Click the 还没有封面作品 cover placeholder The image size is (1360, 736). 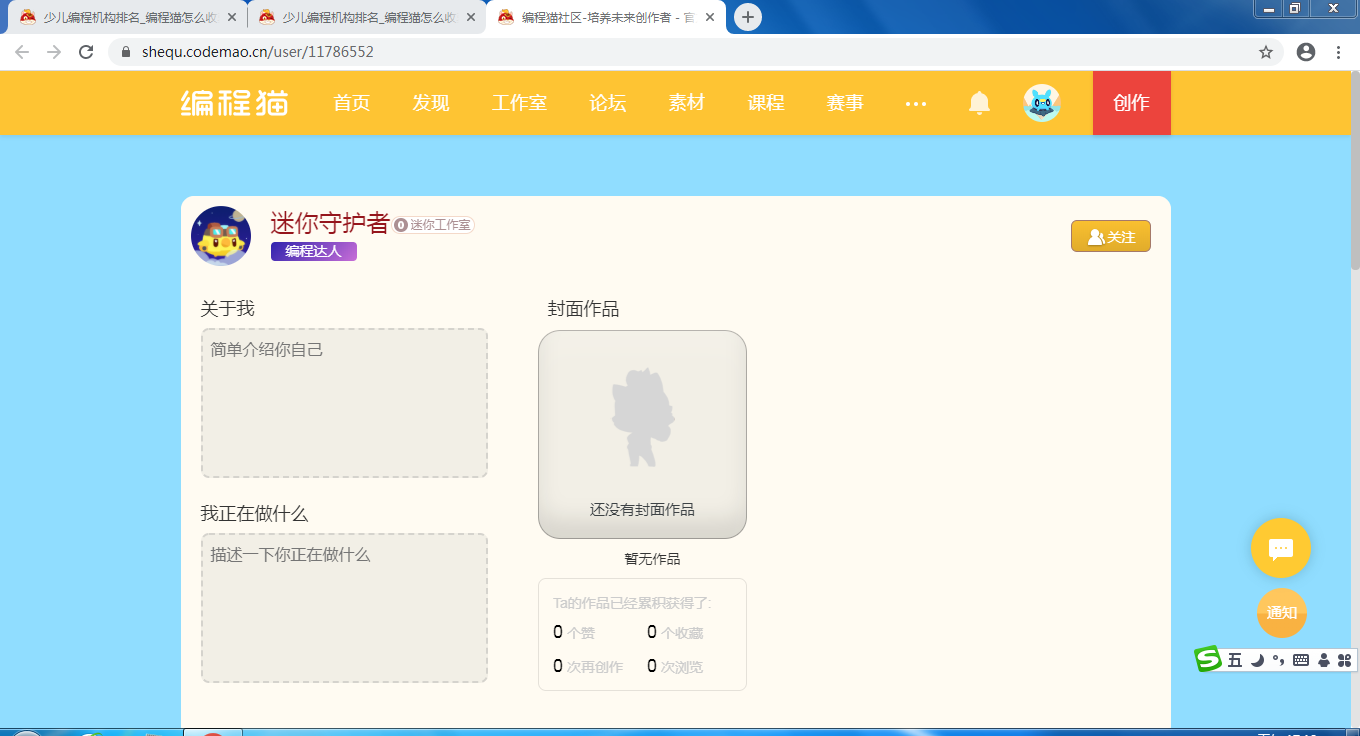point(642,434)
